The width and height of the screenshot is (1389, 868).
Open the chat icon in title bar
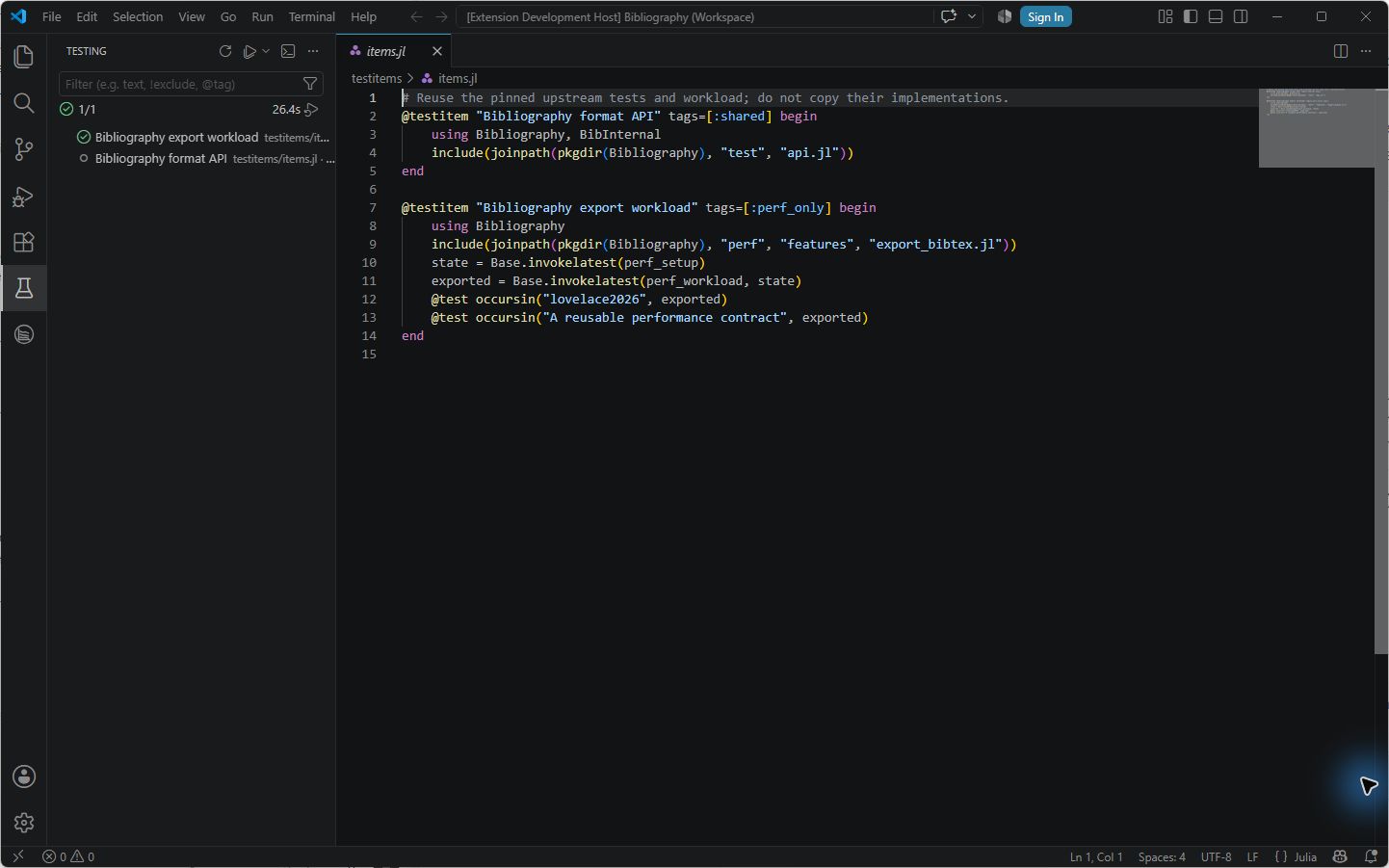[x=949, y=16]
